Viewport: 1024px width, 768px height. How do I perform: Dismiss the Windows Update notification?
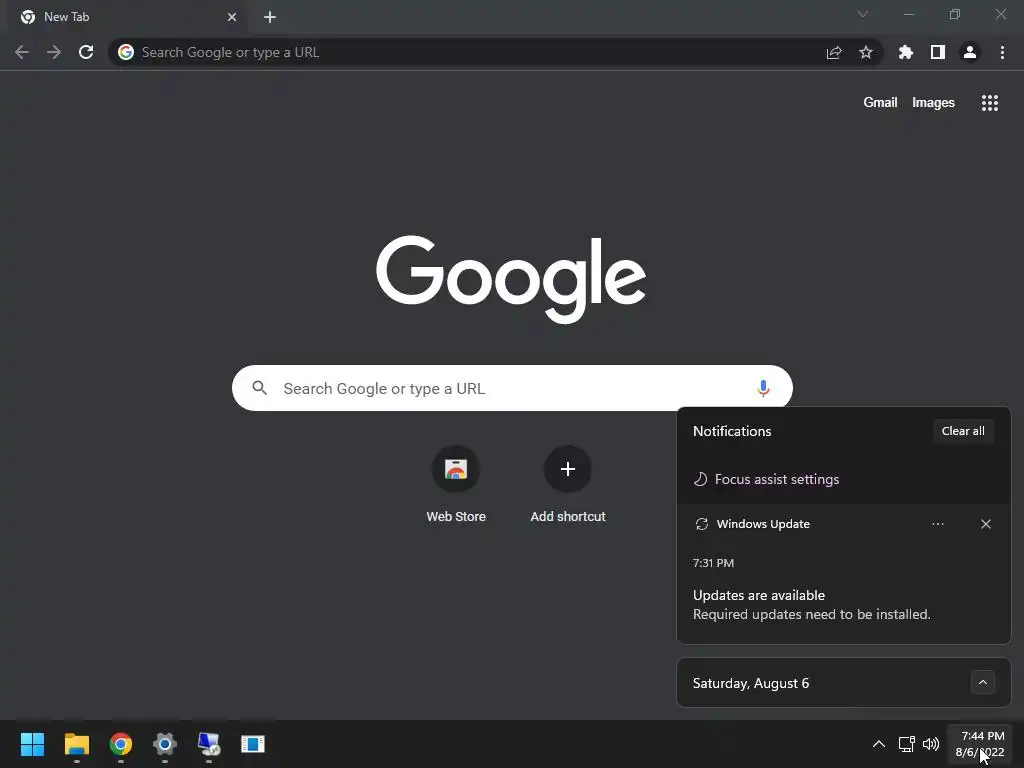(986, 524)
